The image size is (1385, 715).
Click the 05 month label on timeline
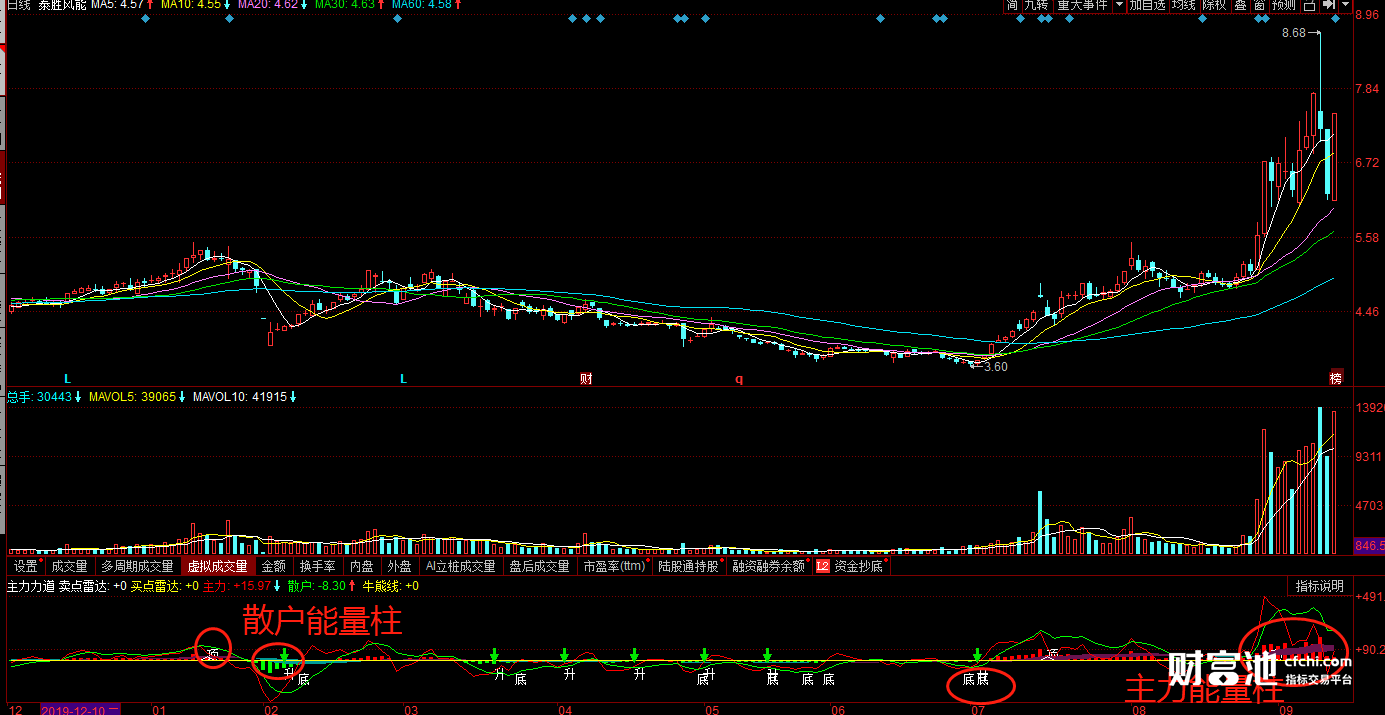point(712,709)
